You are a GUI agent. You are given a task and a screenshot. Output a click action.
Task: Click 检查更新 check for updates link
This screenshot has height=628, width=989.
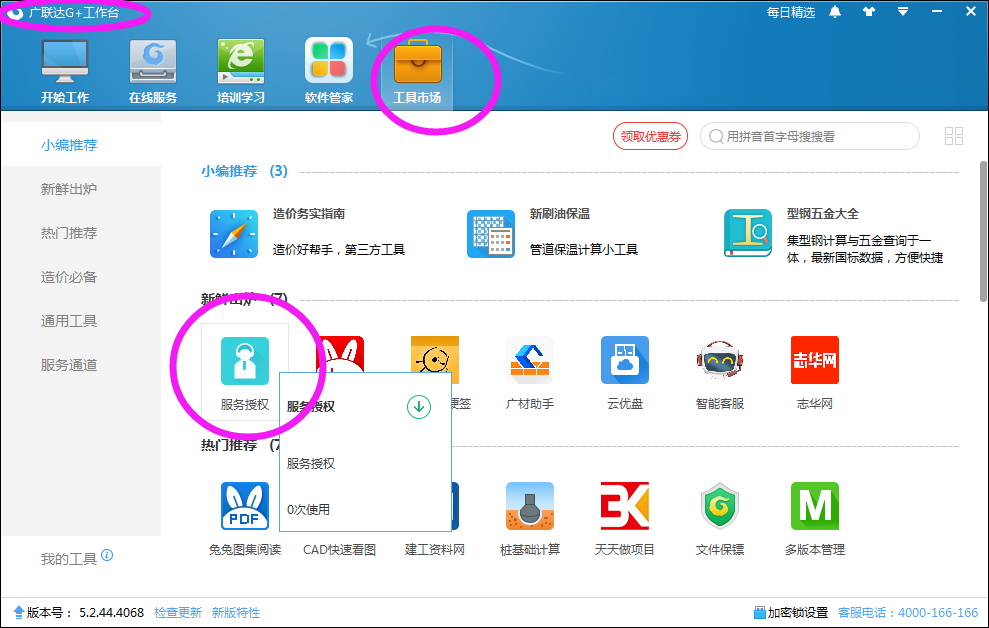tap(178, 613)
